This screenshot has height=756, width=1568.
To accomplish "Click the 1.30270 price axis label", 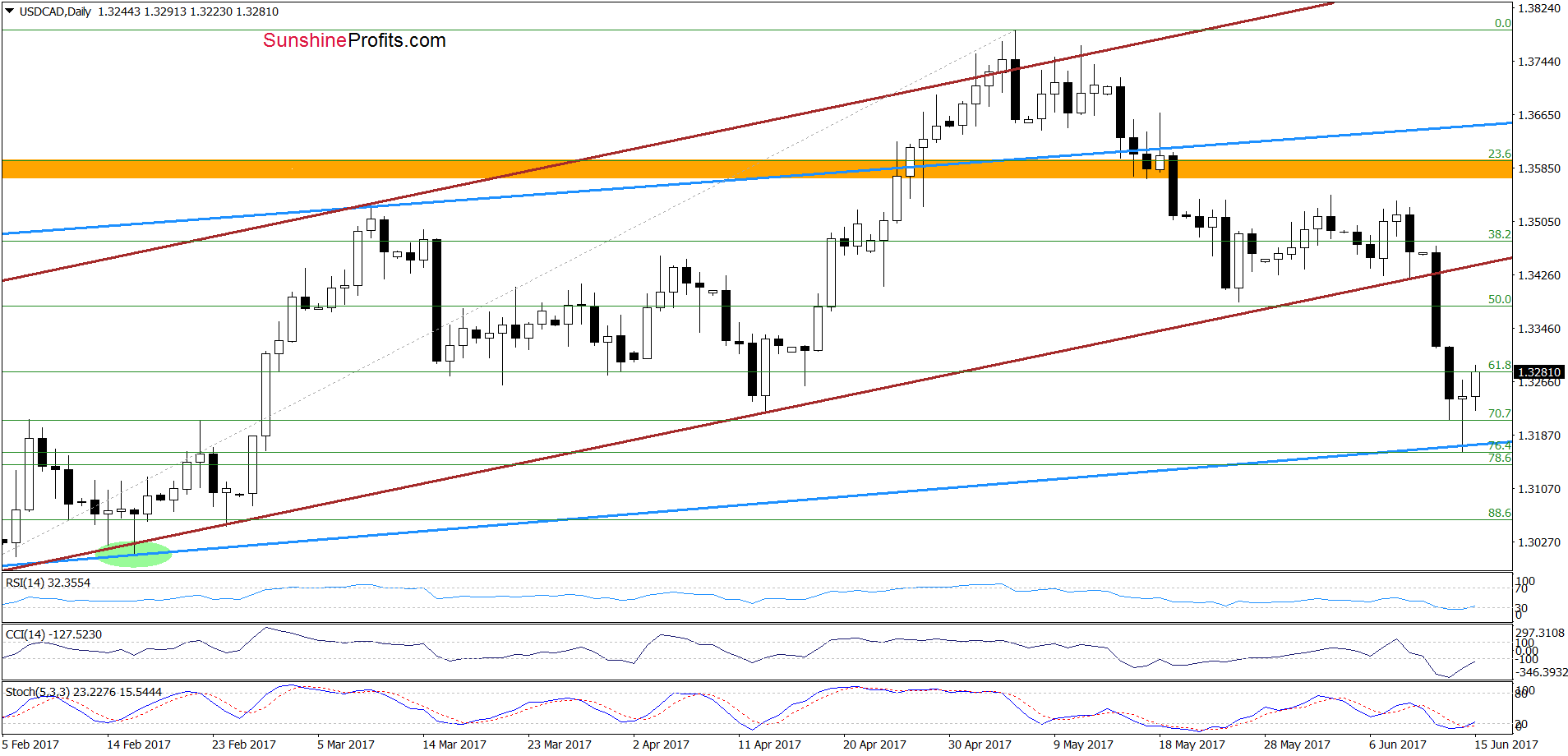I will [1539, 542].
